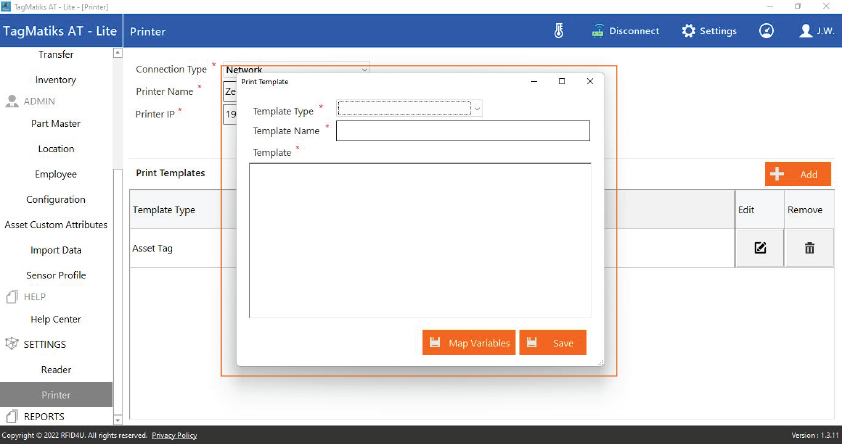
Task: Remove the Asset Tag template
Action: pos(809,248)
